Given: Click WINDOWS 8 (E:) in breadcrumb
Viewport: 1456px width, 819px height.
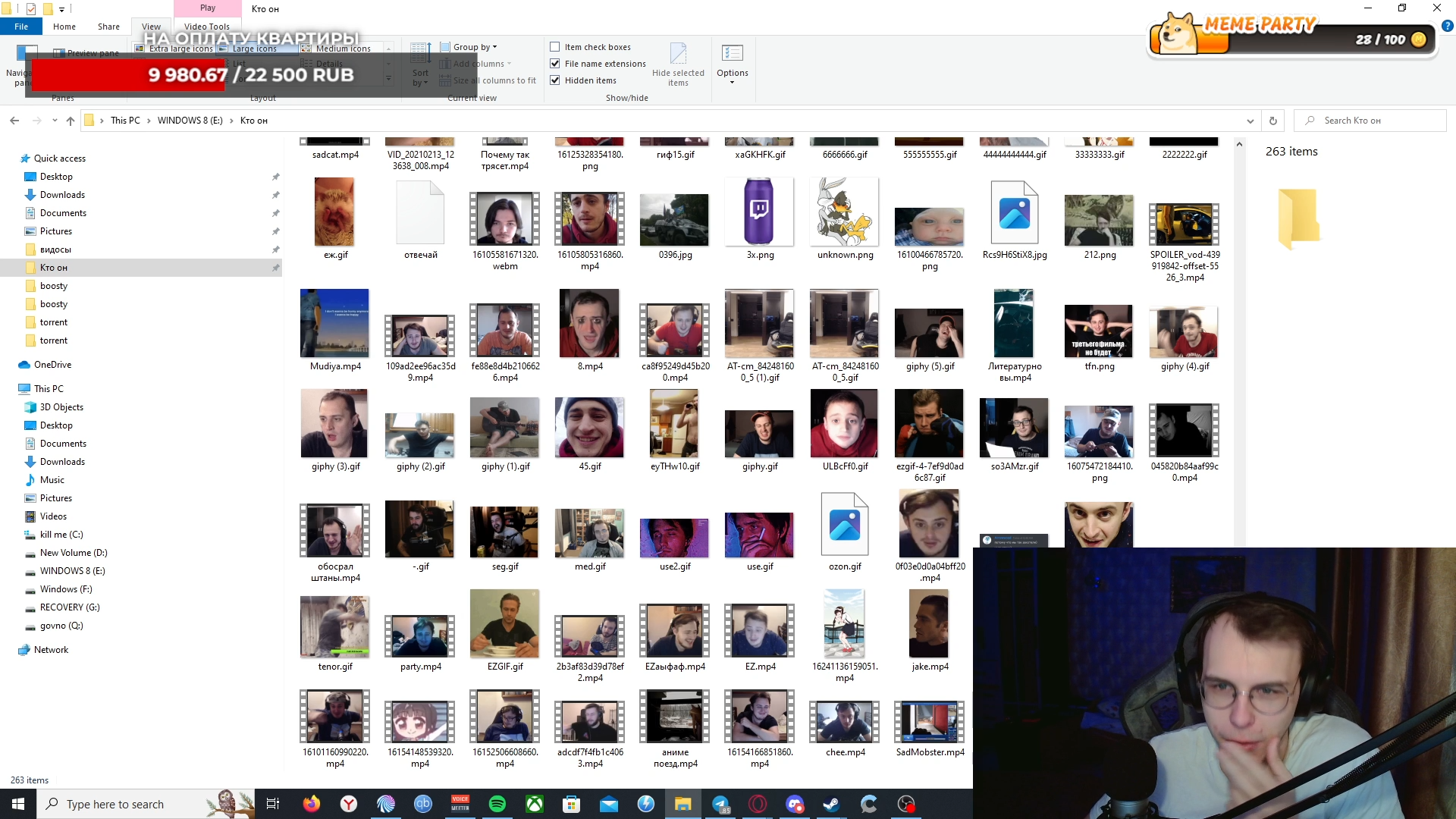Looking at the screenshot, I should (190, 121).
